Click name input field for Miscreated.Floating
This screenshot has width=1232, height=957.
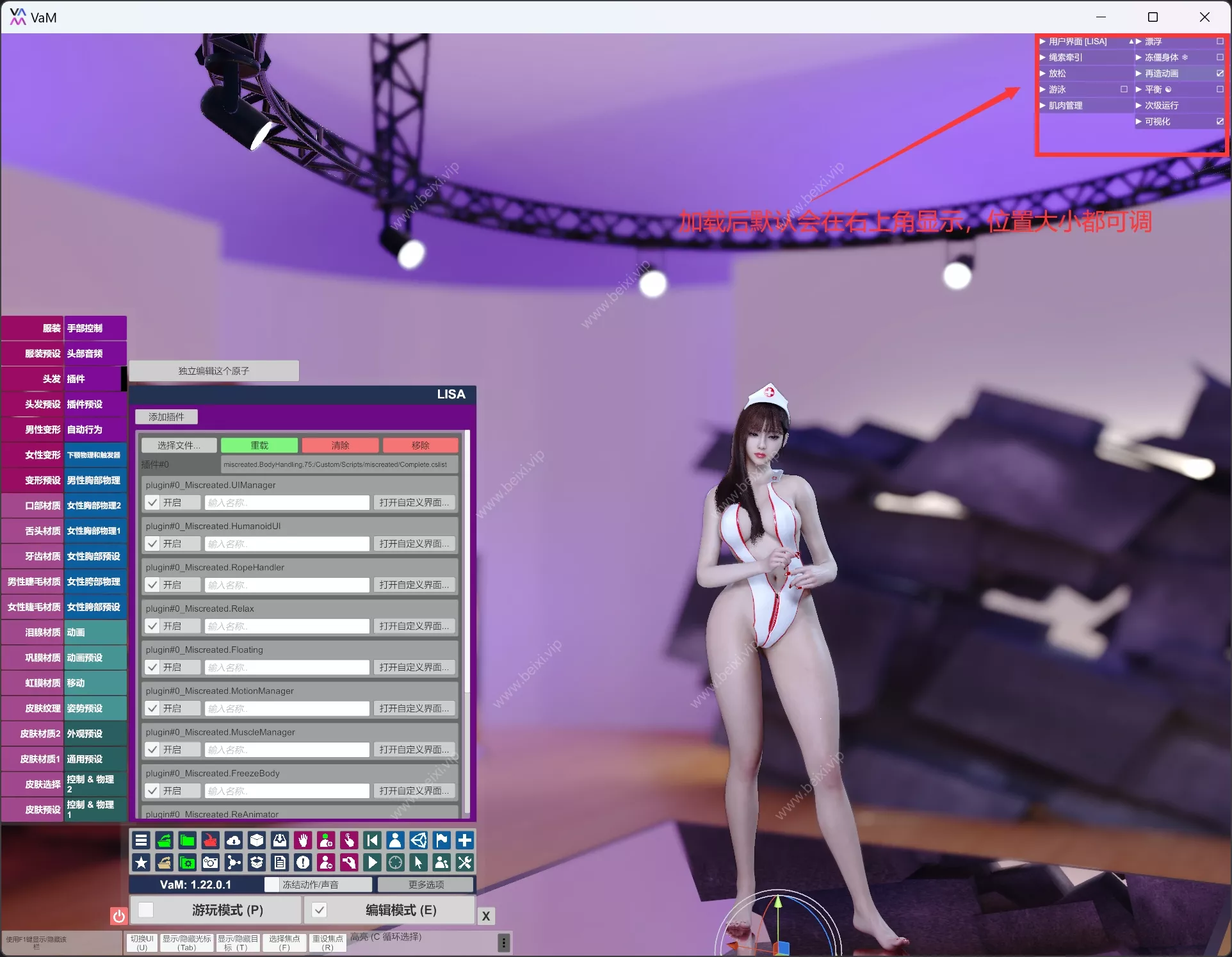tap(287, 667)
